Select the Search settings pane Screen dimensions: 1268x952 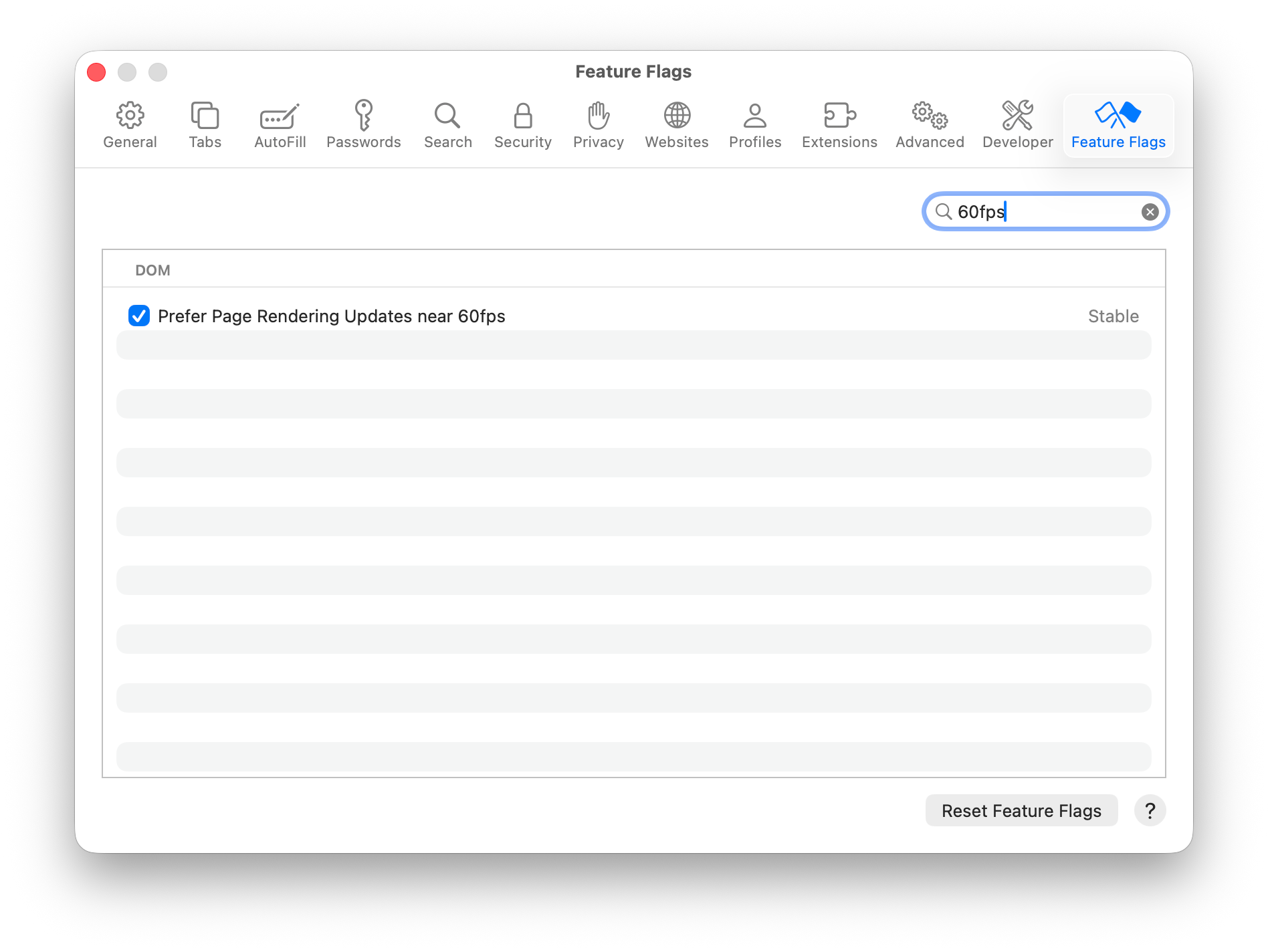pos(447,125)
